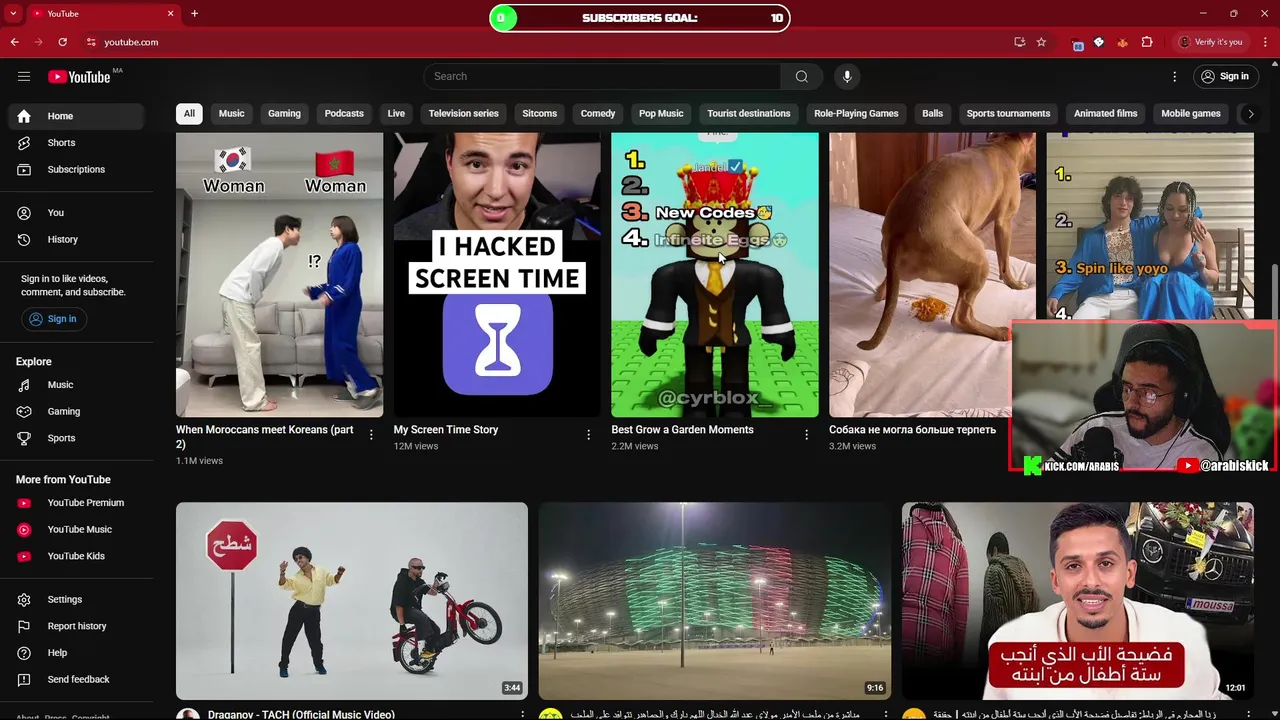Go to Subscriptions in sidebar

[x=76, y=169]
